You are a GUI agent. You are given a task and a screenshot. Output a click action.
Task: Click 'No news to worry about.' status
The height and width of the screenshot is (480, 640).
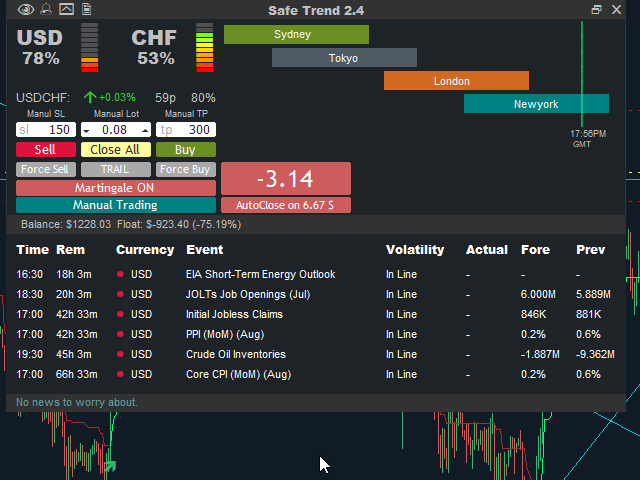[77, 402]
